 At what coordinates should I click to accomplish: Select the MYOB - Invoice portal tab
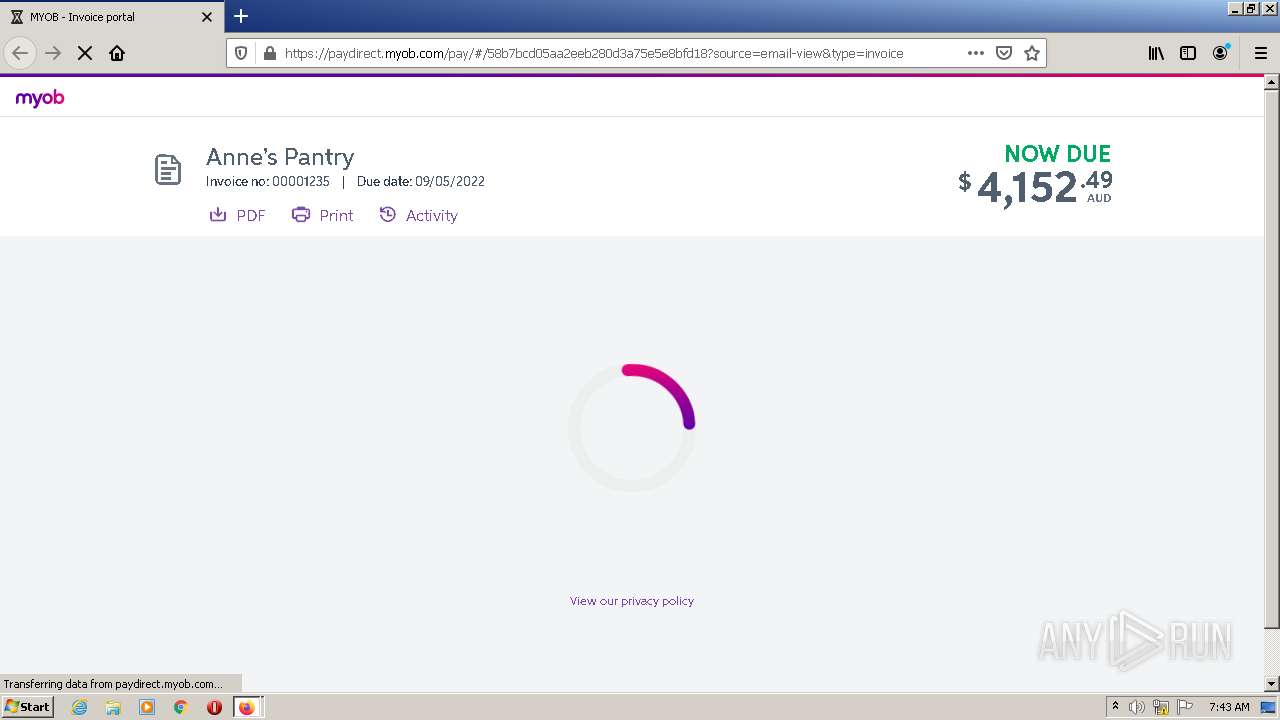click(112, 16)
